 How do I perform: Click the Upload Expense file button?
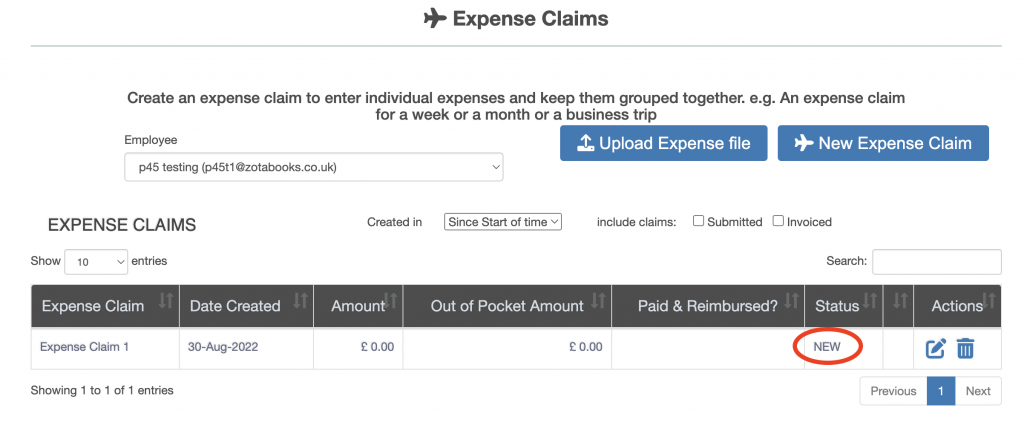point(663,143)
